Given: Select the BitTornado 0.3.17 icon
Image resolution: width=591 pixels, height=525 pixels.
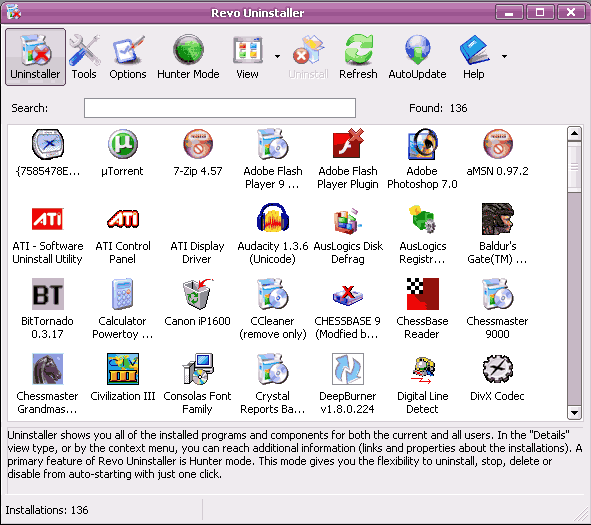Looking at the screenshot, I should point(47,294).
